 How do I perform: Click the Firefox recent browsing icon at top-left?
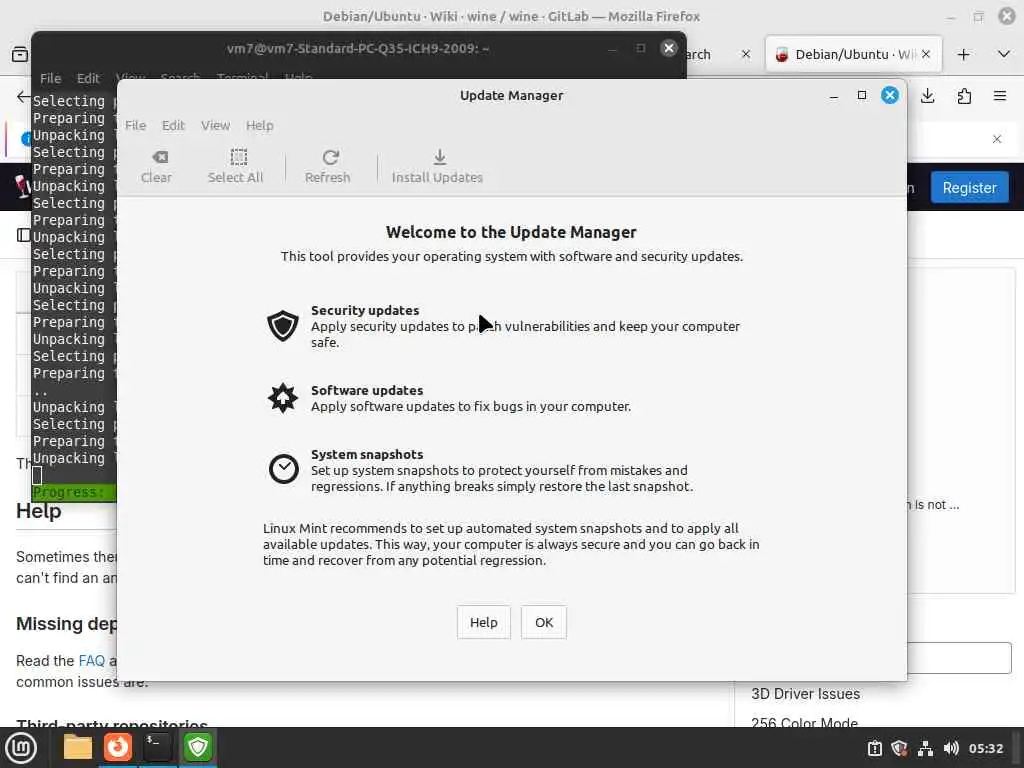tap(20, 55)
